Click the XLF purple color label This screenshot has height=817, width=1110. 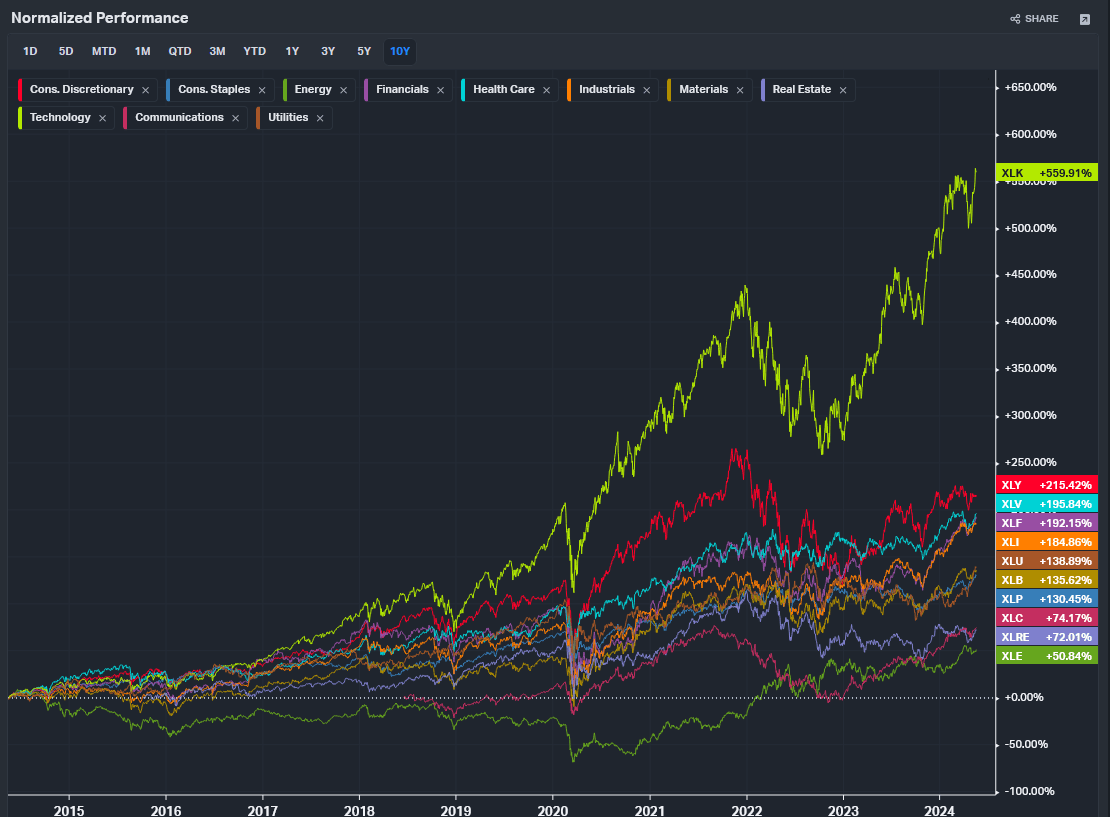[x=1045, y=522]
